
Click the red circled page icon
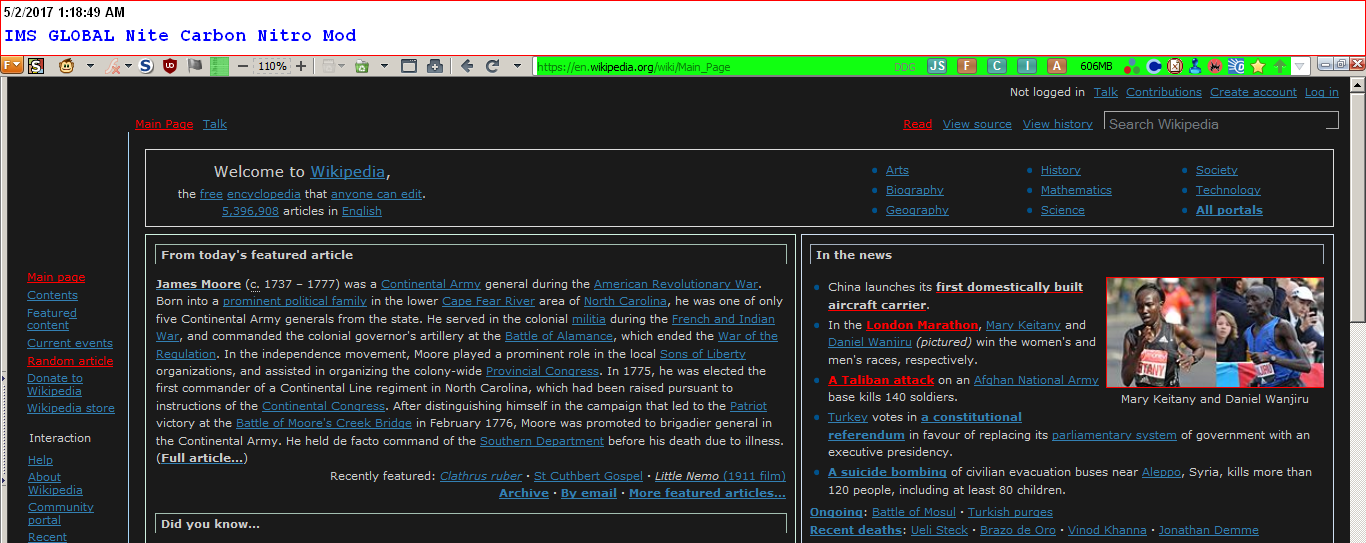(x=1175, y=66)
